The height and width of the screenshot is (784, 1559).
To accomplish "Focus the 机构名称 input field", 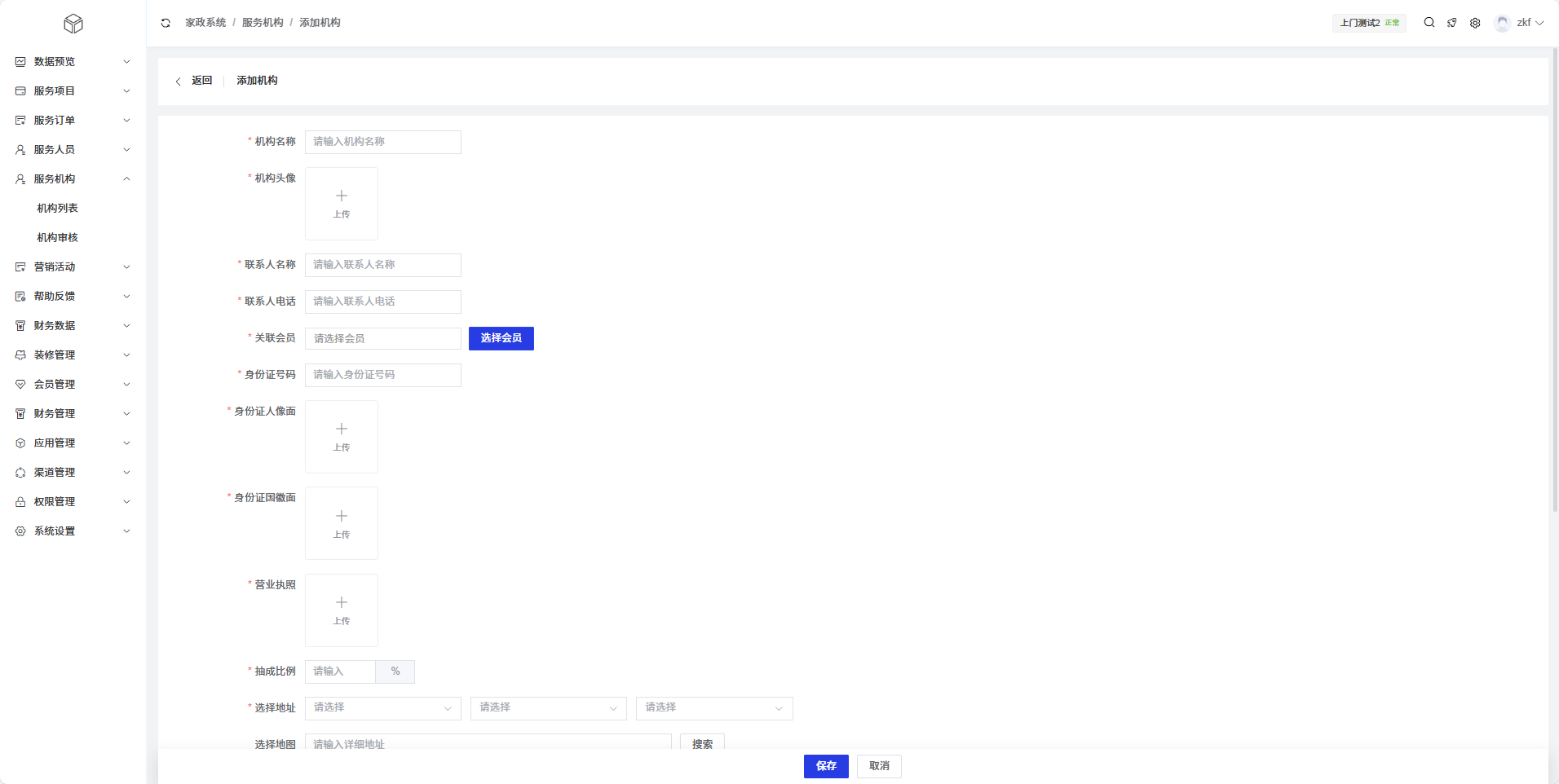I will [x=383, y=142].
